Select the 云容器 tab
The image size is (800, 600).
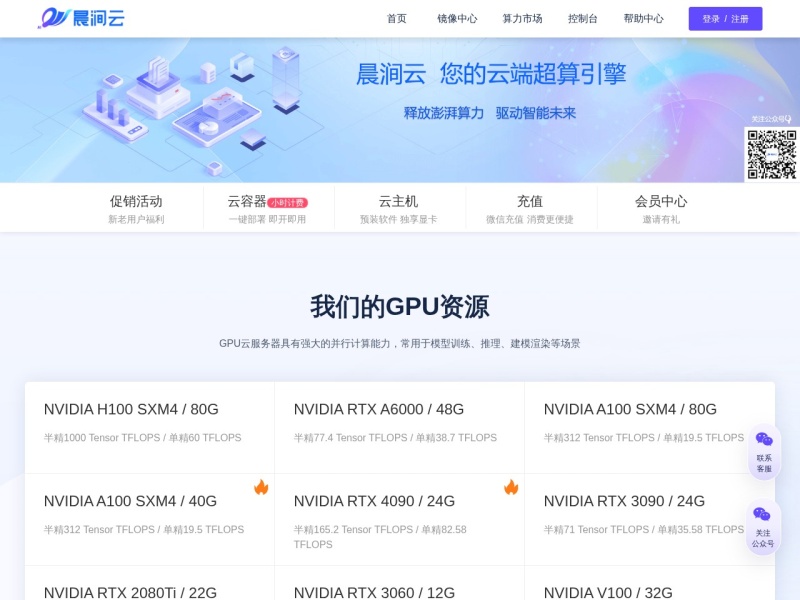point(267,208)
